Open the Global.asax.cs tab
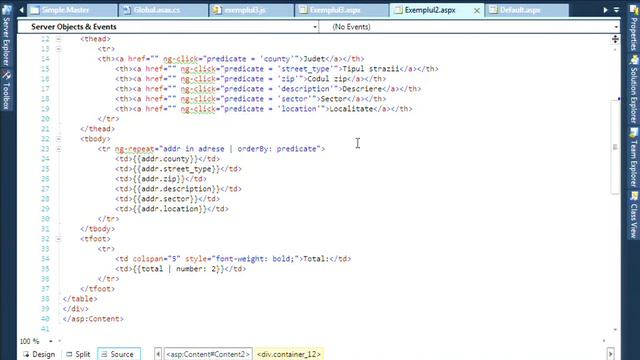The image size is (640, 360). coord(163,10)
